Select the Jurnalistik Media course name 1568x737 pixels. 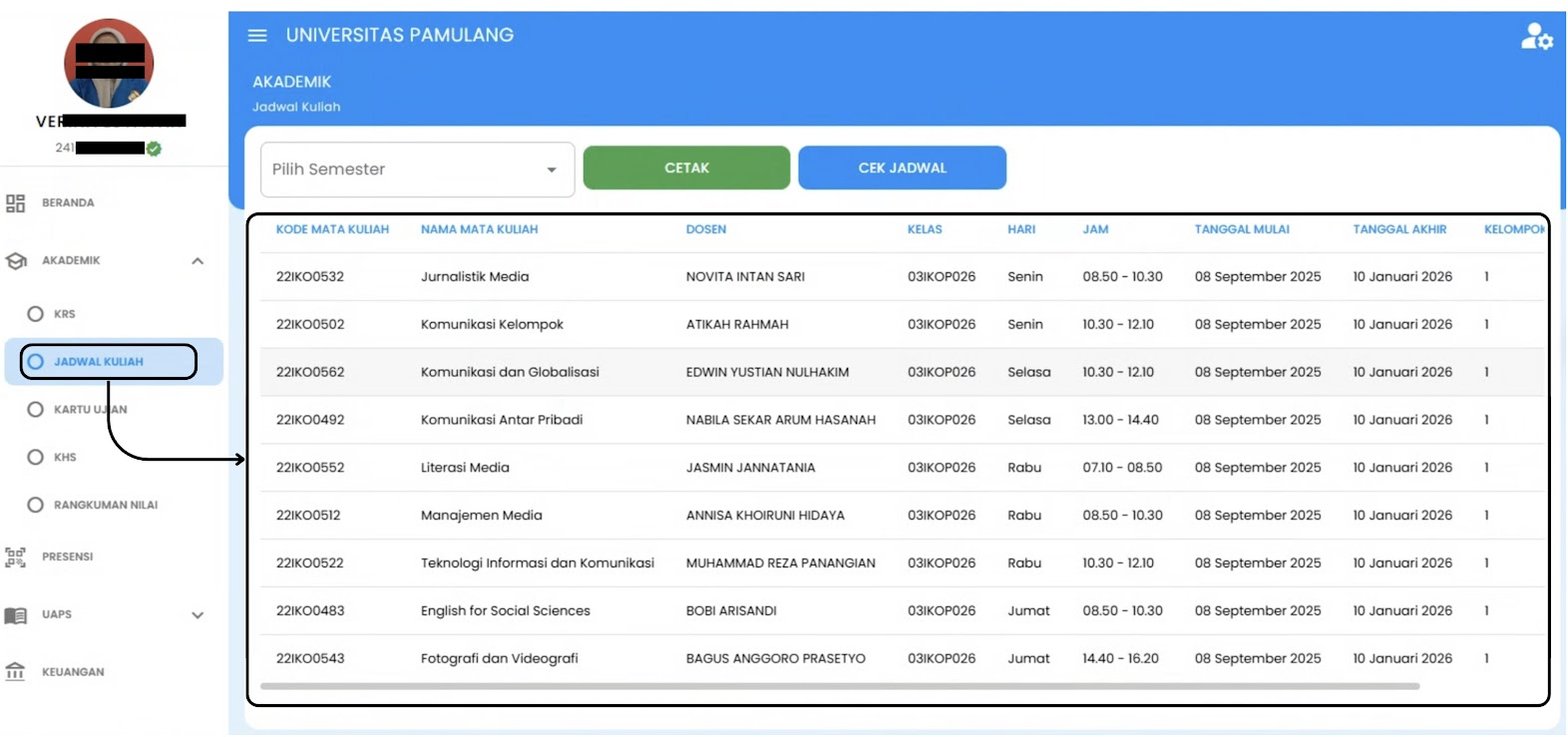475,277
